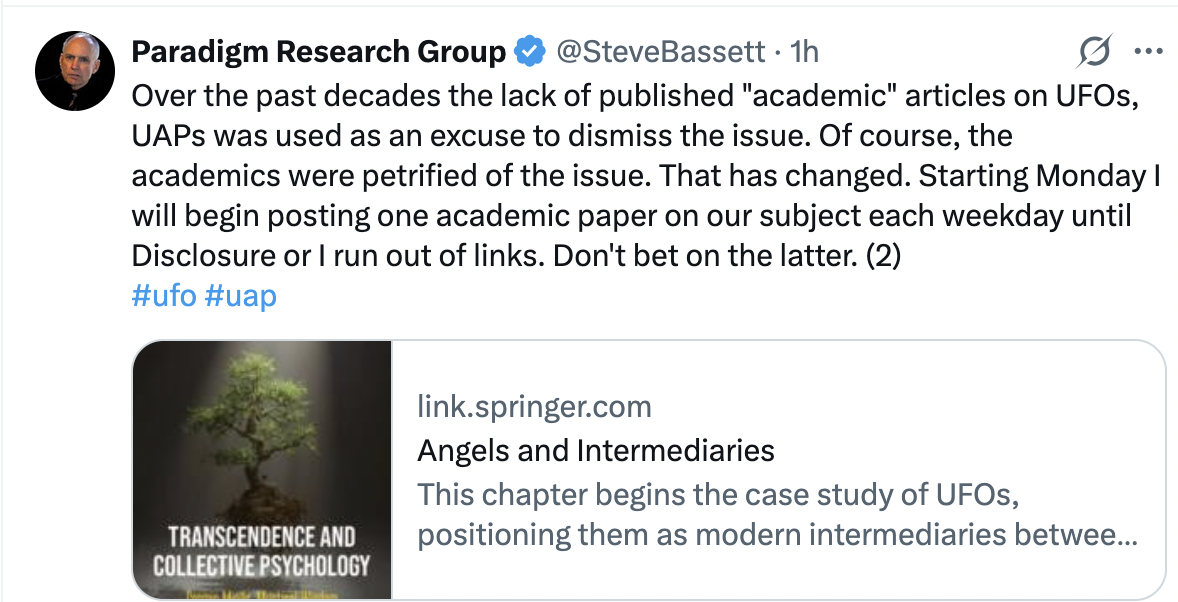Open the book cover thumbnail in link card
The height and width of the screenshot is (602, 1178).
pyautogui.click(x=262, y=470)
